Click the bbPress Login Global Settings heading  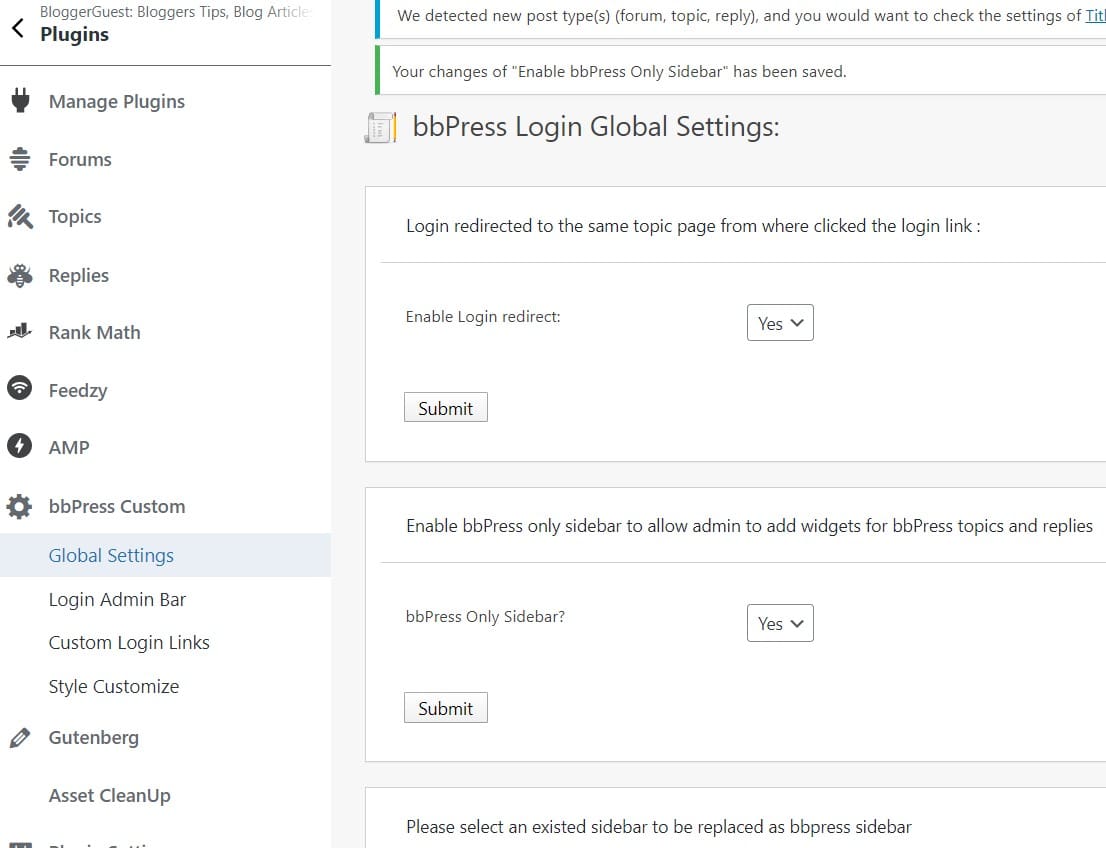(x=596, y=127)
